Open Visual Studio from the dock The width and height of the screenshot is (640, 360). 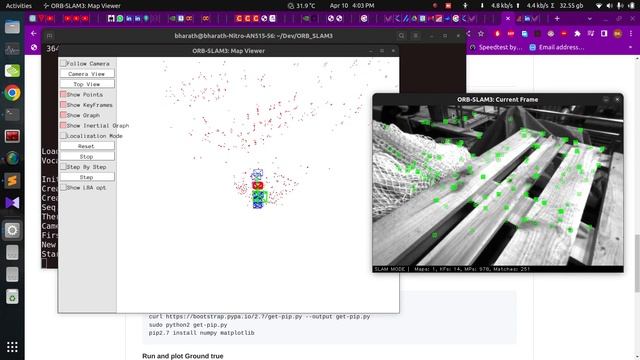tap(12, 202)
